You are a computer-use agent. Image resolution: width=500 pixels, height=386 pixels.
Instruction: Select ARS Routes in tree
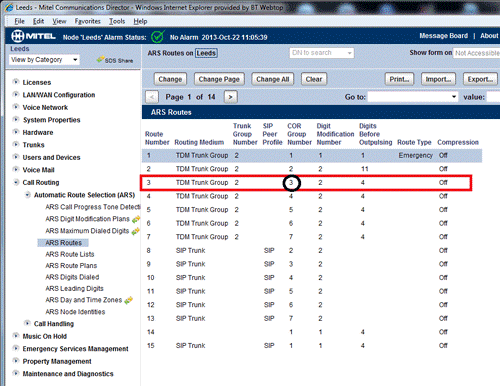(63, 243)
